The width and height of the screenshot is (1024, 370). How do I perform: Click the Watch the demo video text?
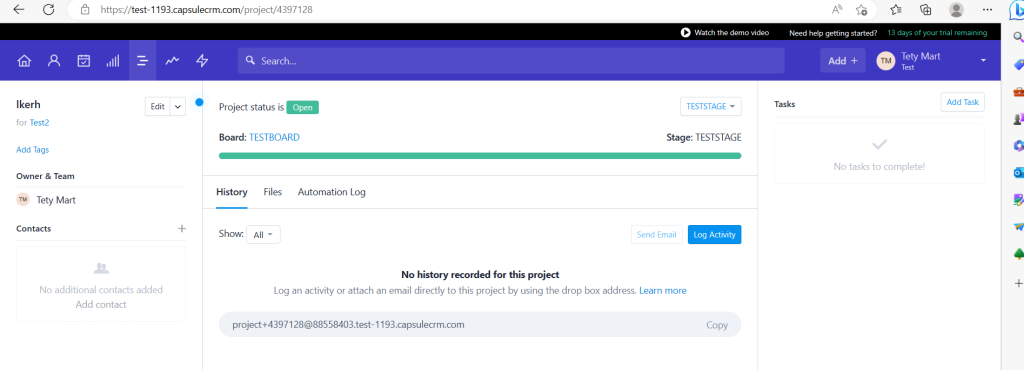coord(731,33)
